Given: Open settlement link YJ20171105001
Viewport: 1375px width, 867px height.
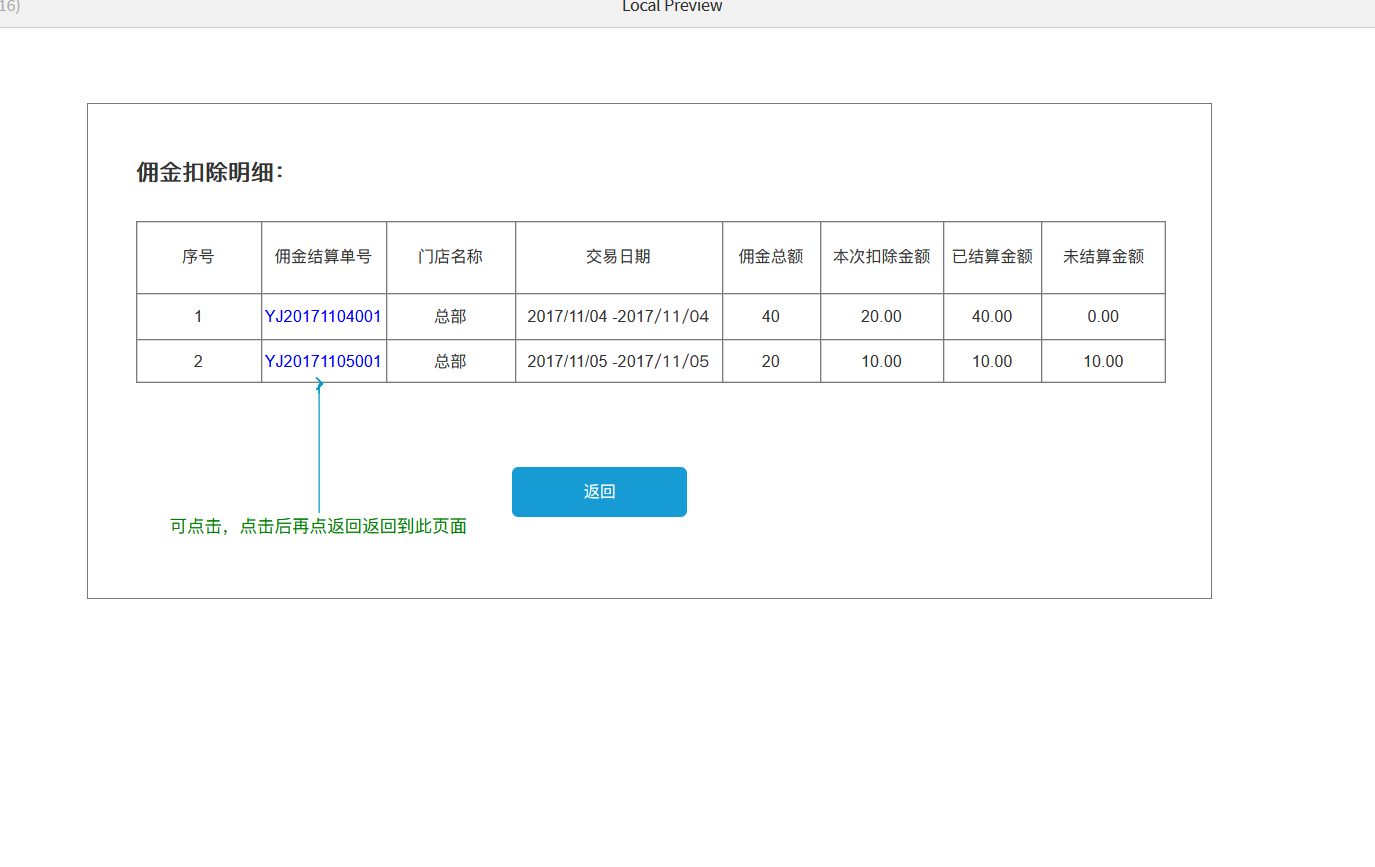Looking at the screenshot, I should click(x=323, y=361).
